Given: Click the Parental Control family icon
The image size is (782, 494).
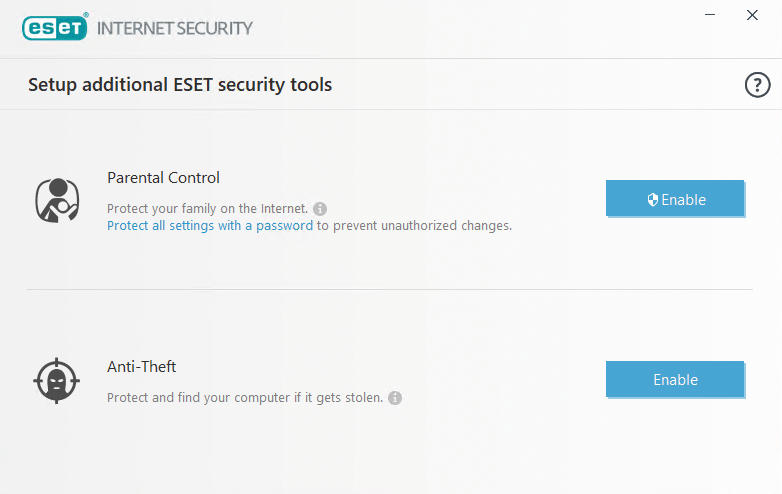Looking at the screenshot, I should 57,200.
